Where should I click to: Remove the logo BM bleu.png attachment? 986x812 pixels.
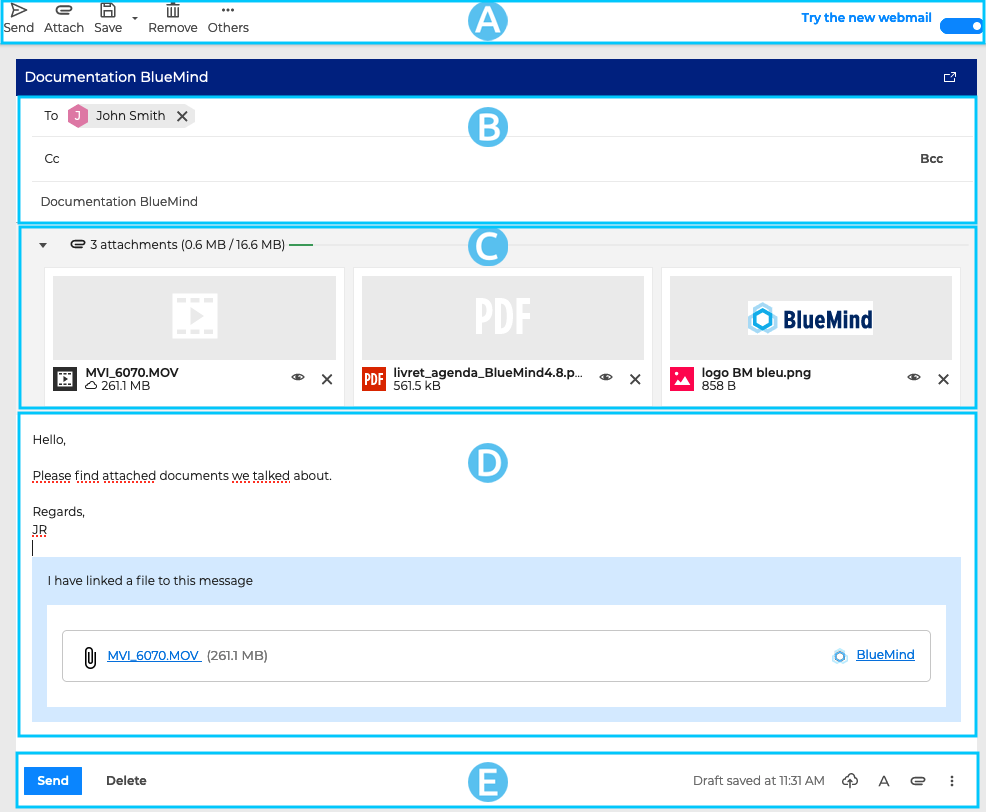tap(943, 379)
